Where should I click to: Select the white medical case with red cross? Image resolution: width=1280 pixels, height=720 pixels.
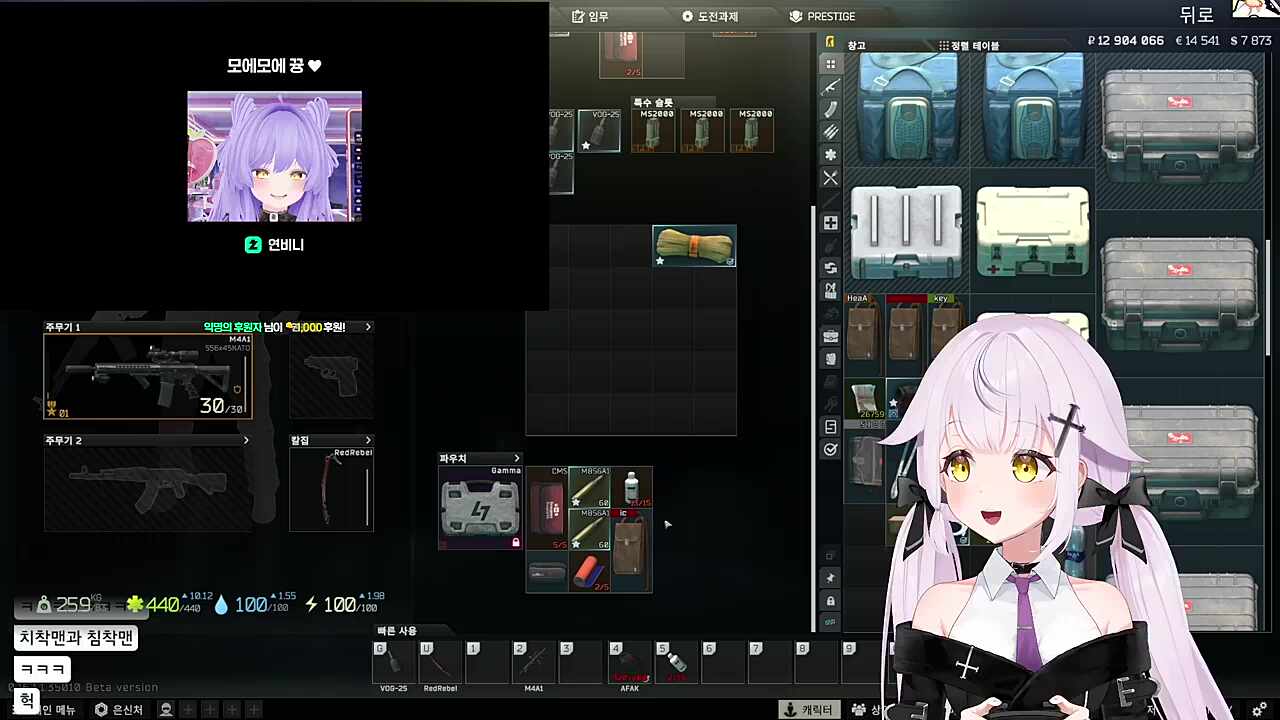pos(1032,231)
